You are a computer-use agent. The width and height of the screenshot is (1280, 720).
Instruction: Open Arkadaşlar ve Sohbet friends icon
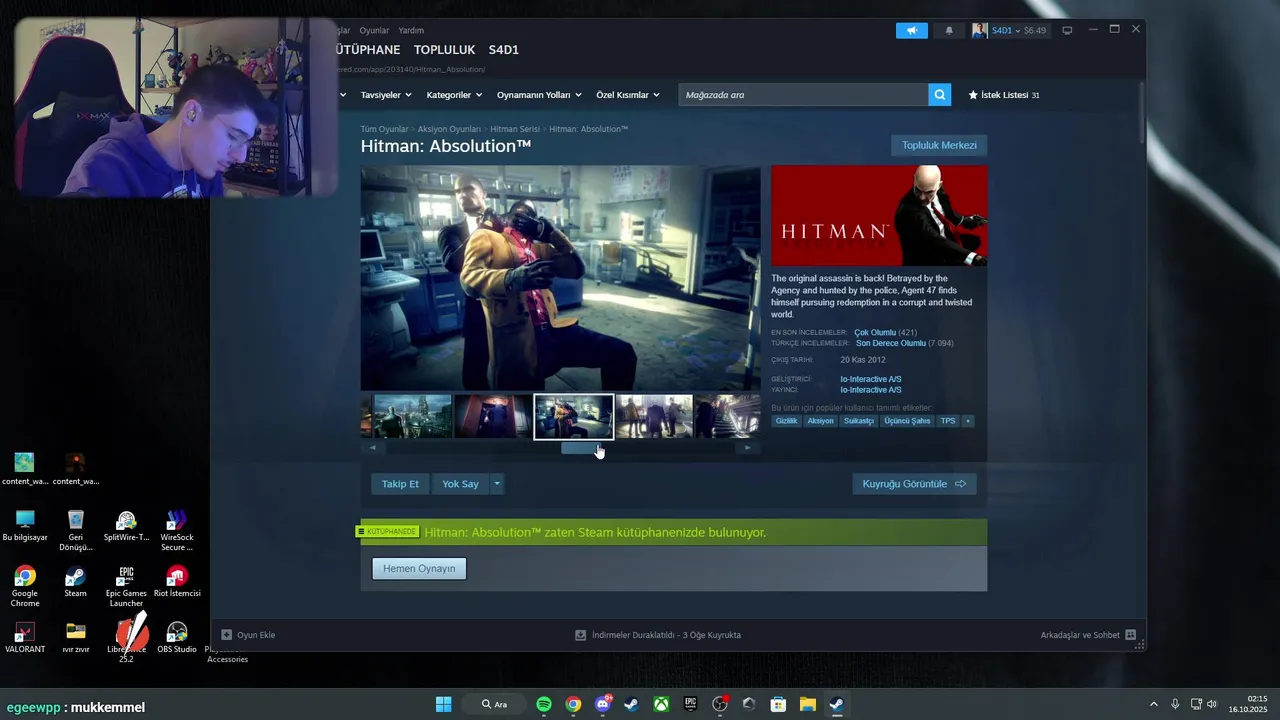[x=1130, y=635]
